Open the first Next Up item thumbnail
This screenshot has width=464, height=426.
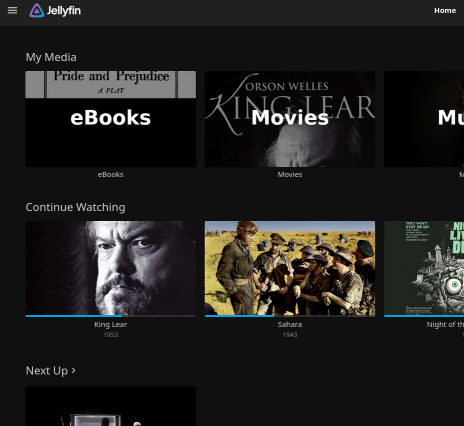click(x=111, y=406)
